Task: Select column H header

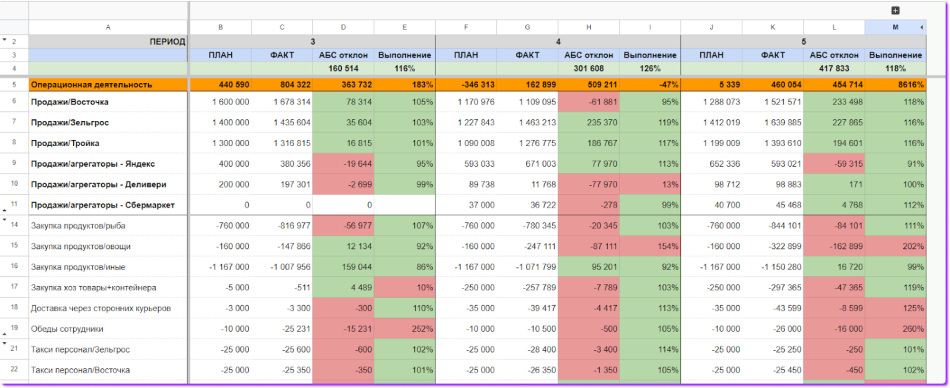Action: point(589,28)
